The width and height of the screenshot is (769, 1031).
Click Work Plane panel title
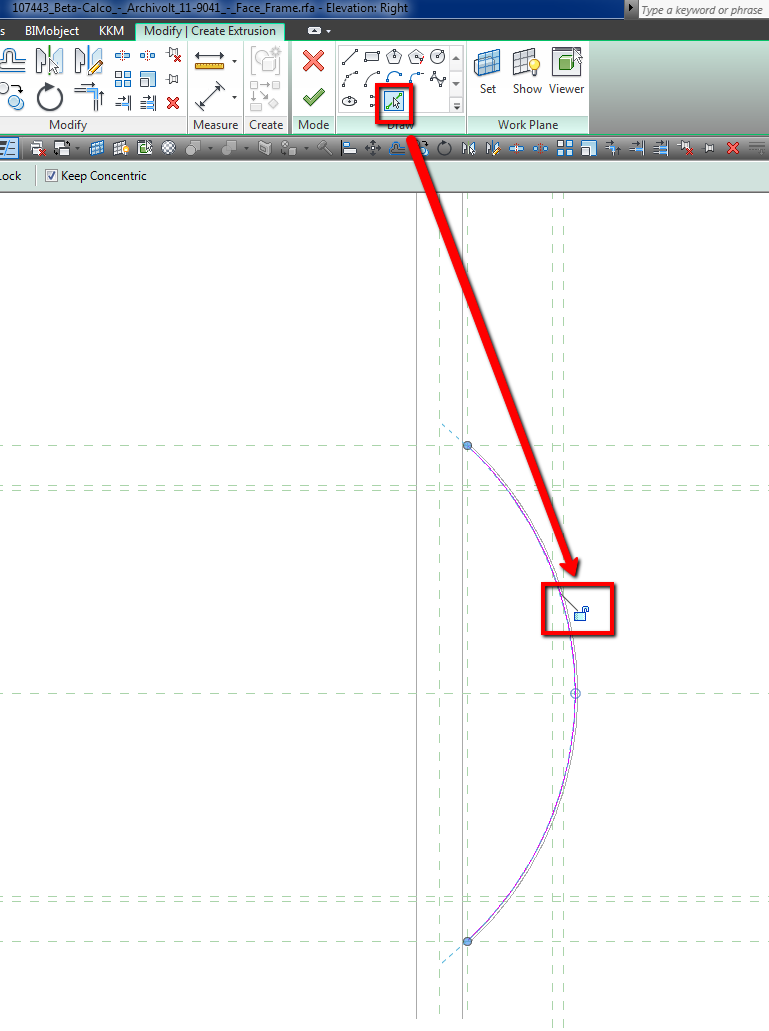tap(528, 125)
